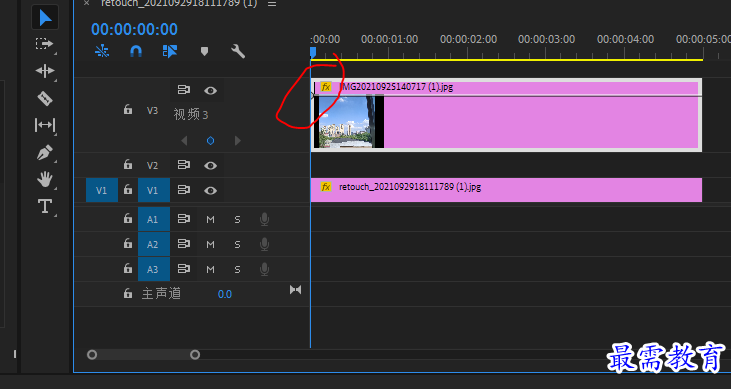Screen dimensions: 731x389
Task: Select the Pen tool
Action: 45,153
